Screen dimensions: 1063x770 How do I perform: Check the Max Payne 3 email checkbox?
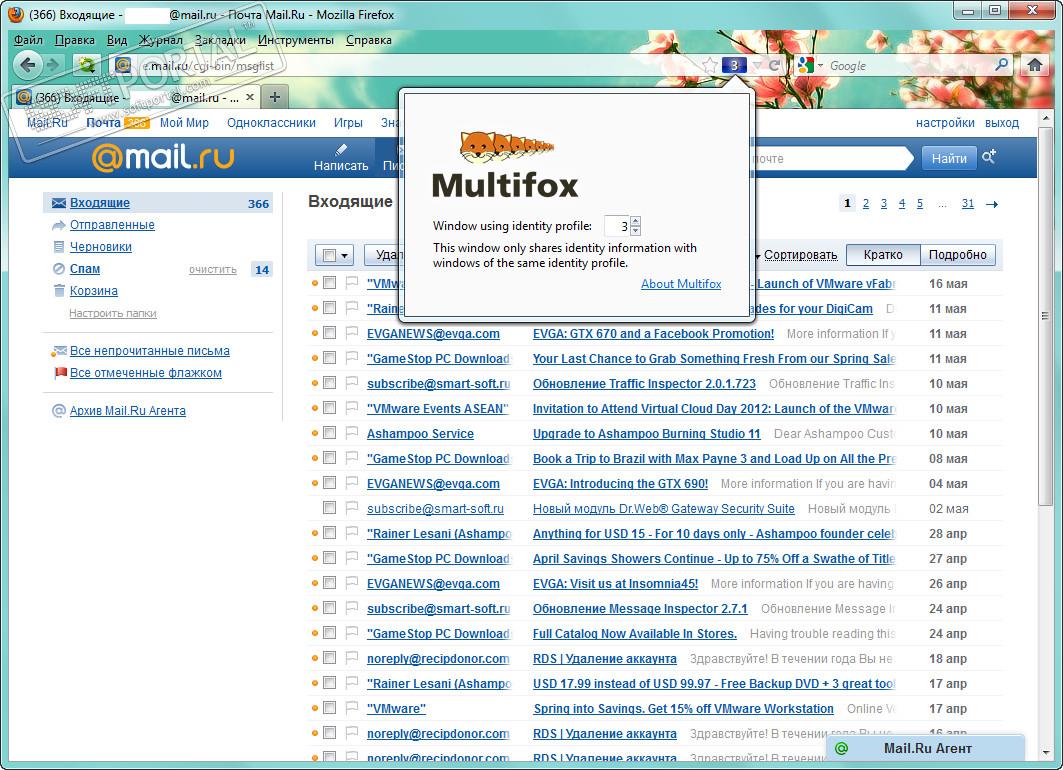click(329, 458)
